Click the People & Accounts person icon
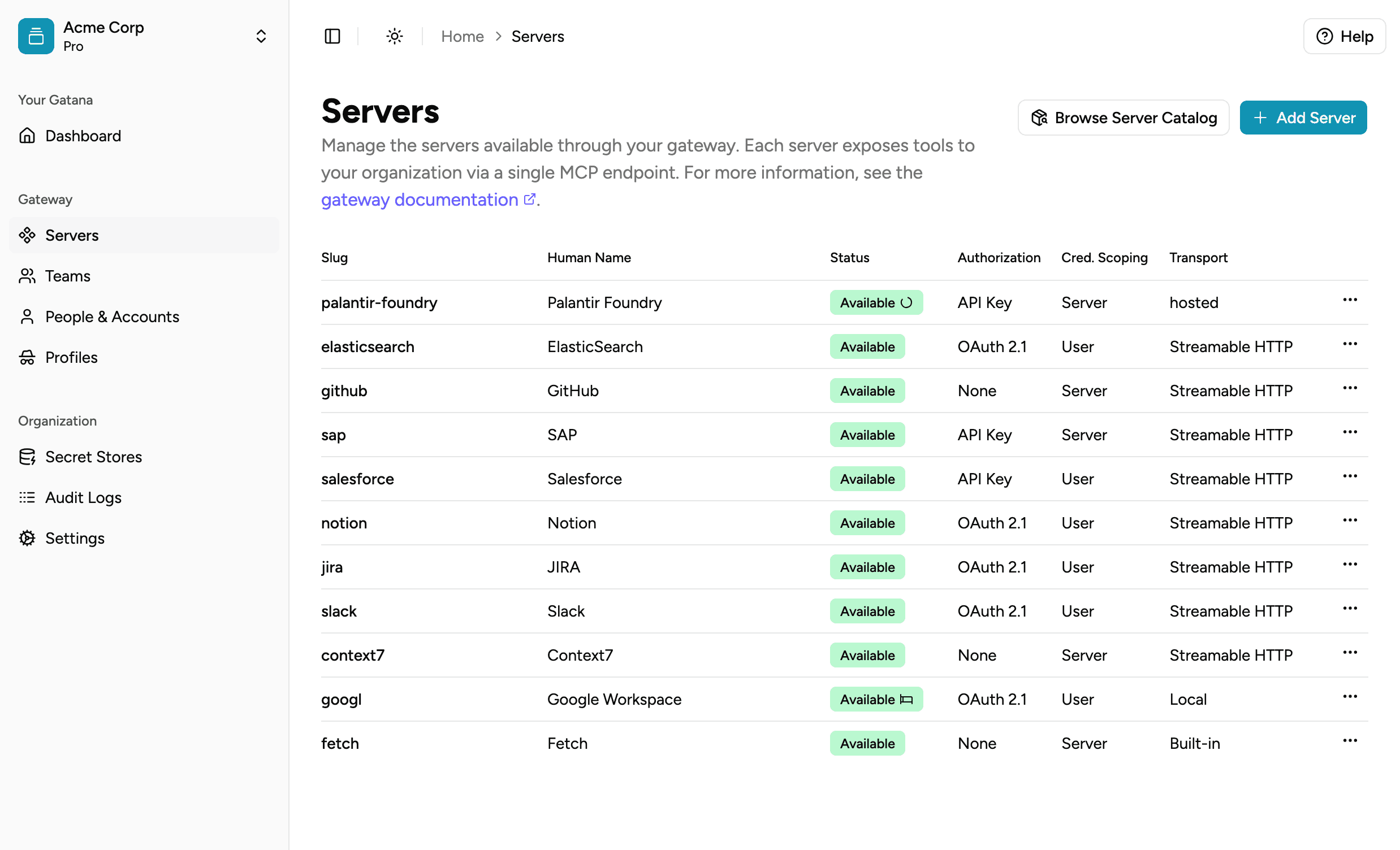 pos(27,316)
